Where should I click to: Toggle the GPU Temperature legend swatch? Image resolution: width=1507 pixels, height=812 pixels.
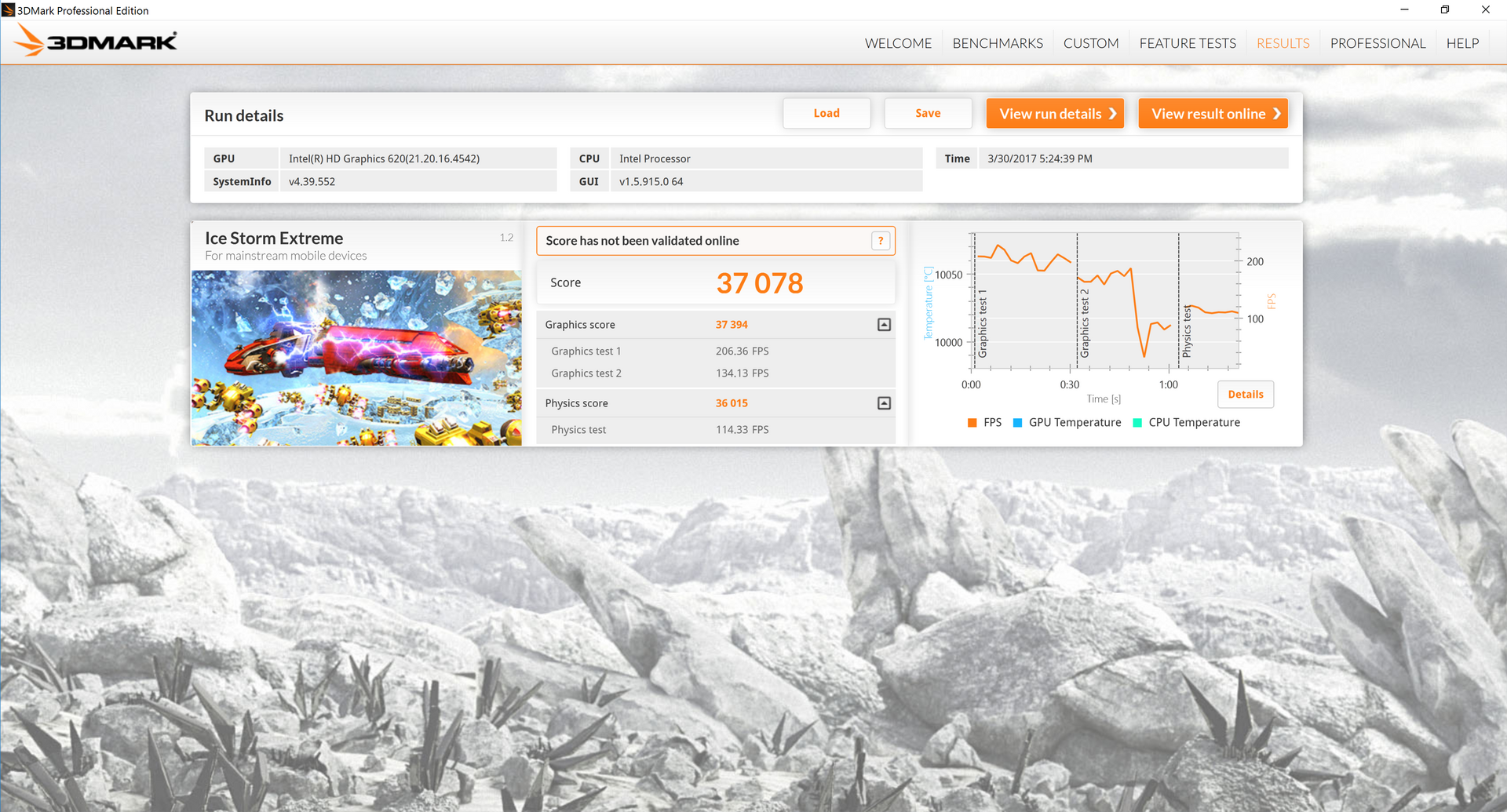(x=1017, y=423)
